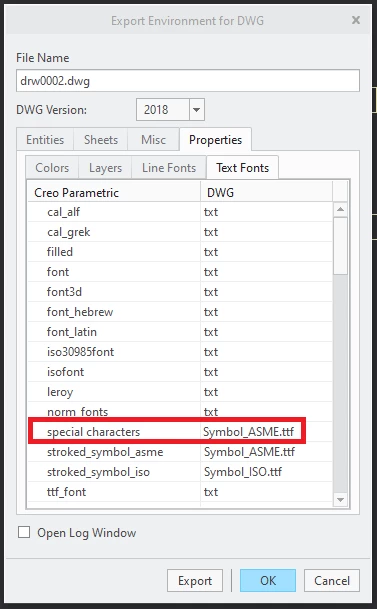Screen dimensions: 377x609
Task: Confirm with the OK button
Action: click(268, 581)
